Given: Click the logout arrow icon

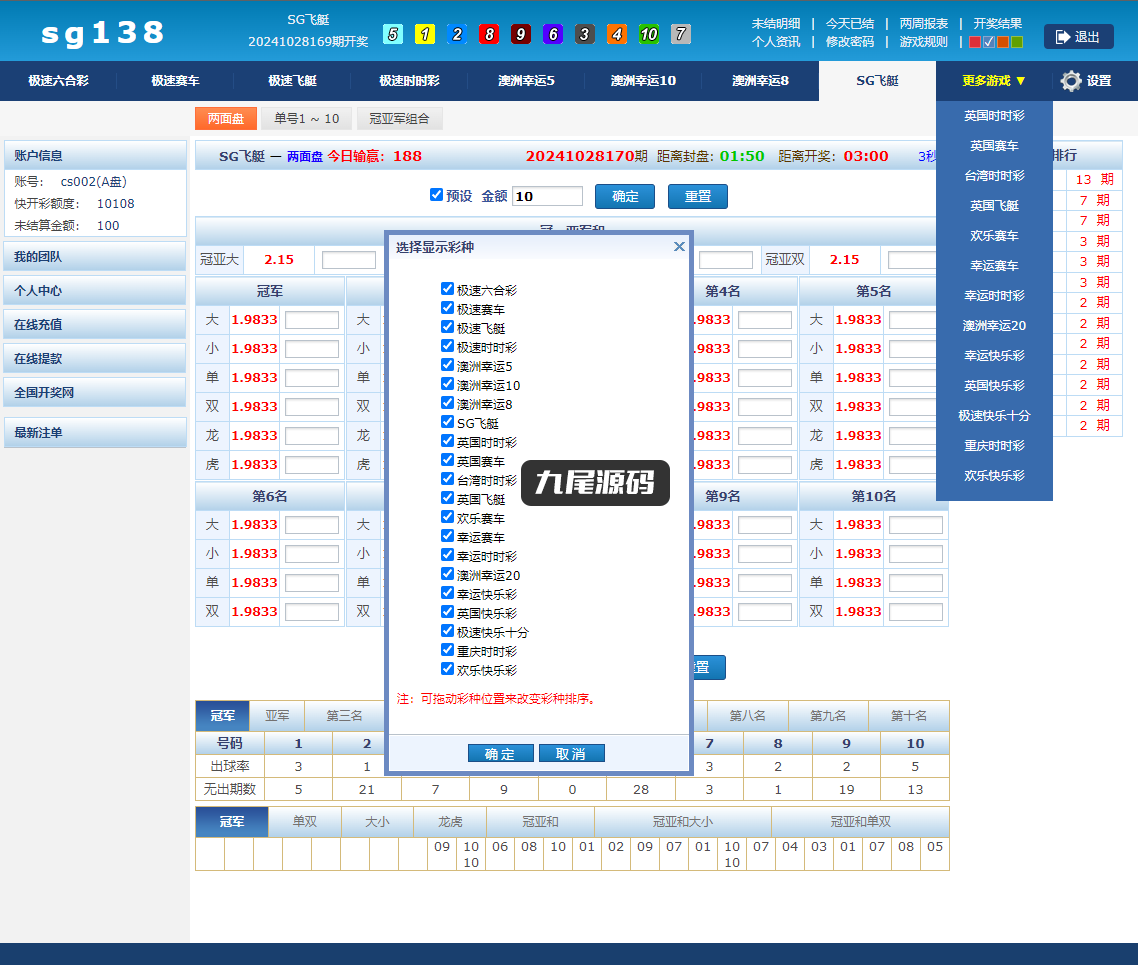Looking at the screenshot, I should (1063, 37).
